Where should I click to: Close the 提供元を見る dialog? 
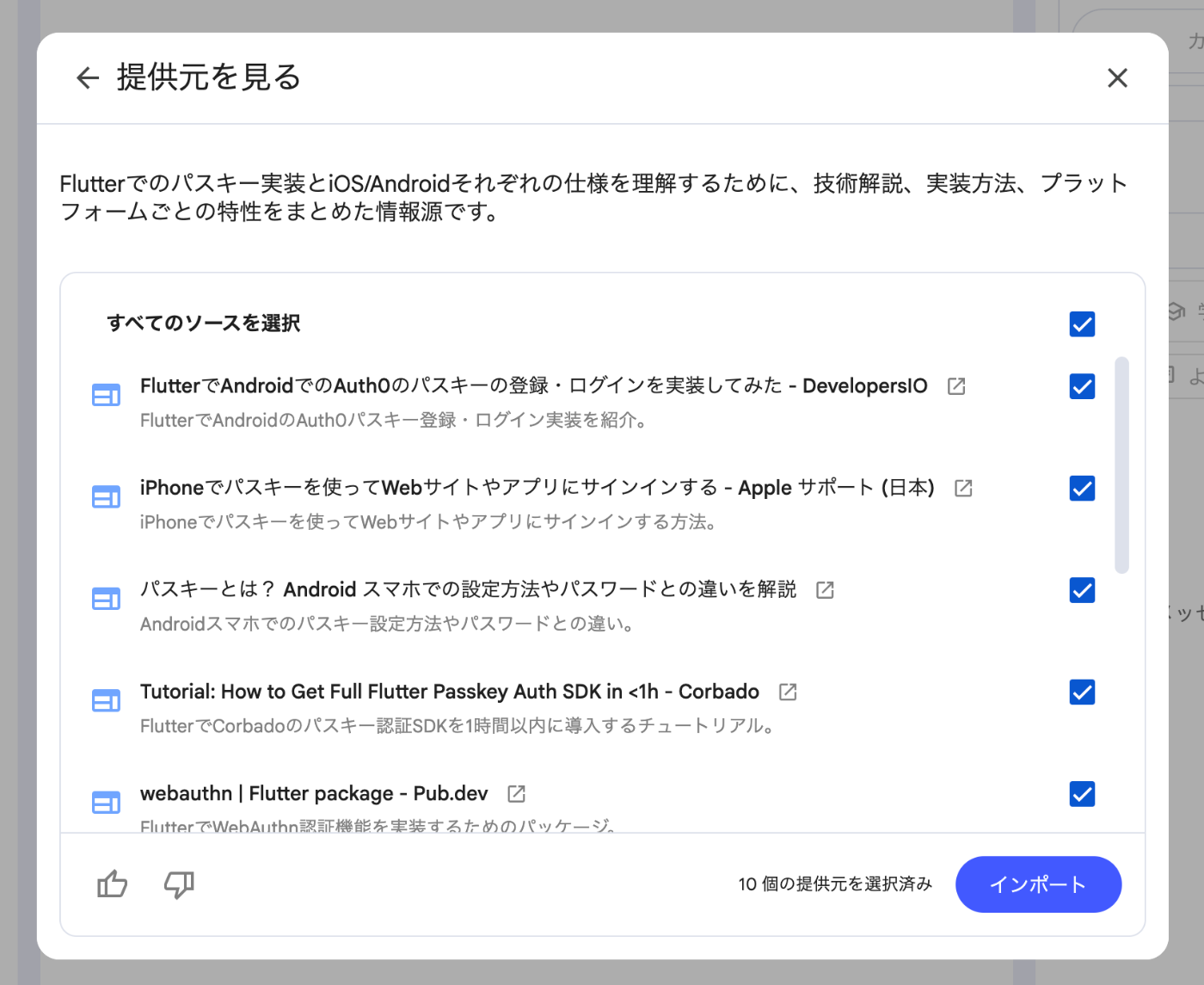[x=1117, y=78]
